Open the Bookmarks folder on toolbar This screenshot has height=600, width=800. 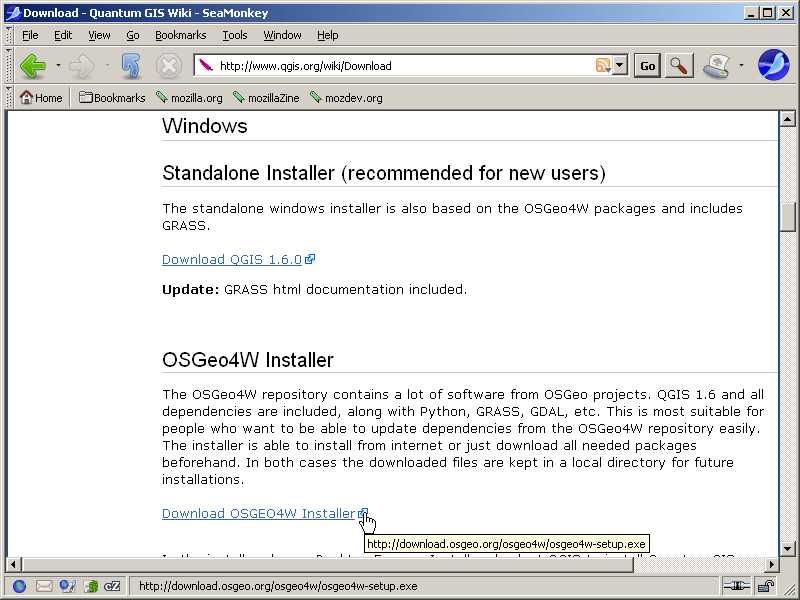pyautogui.click(x=112, y=97)
